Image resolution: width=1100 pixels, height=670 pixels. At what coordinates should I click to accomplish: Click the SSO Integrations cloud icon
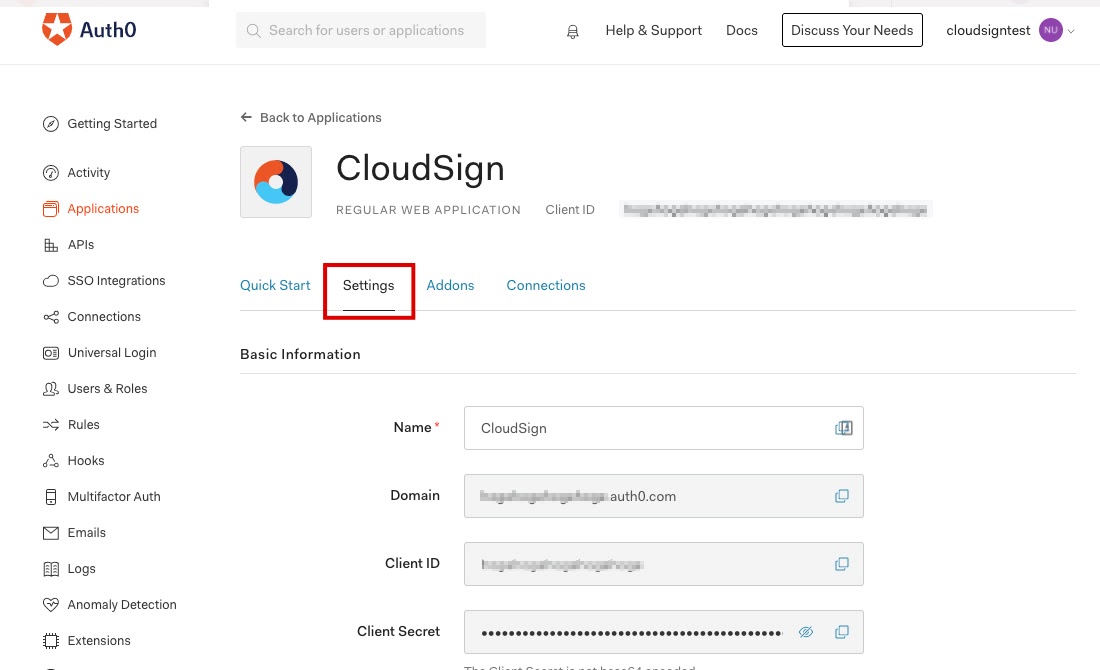click(51, 281)
